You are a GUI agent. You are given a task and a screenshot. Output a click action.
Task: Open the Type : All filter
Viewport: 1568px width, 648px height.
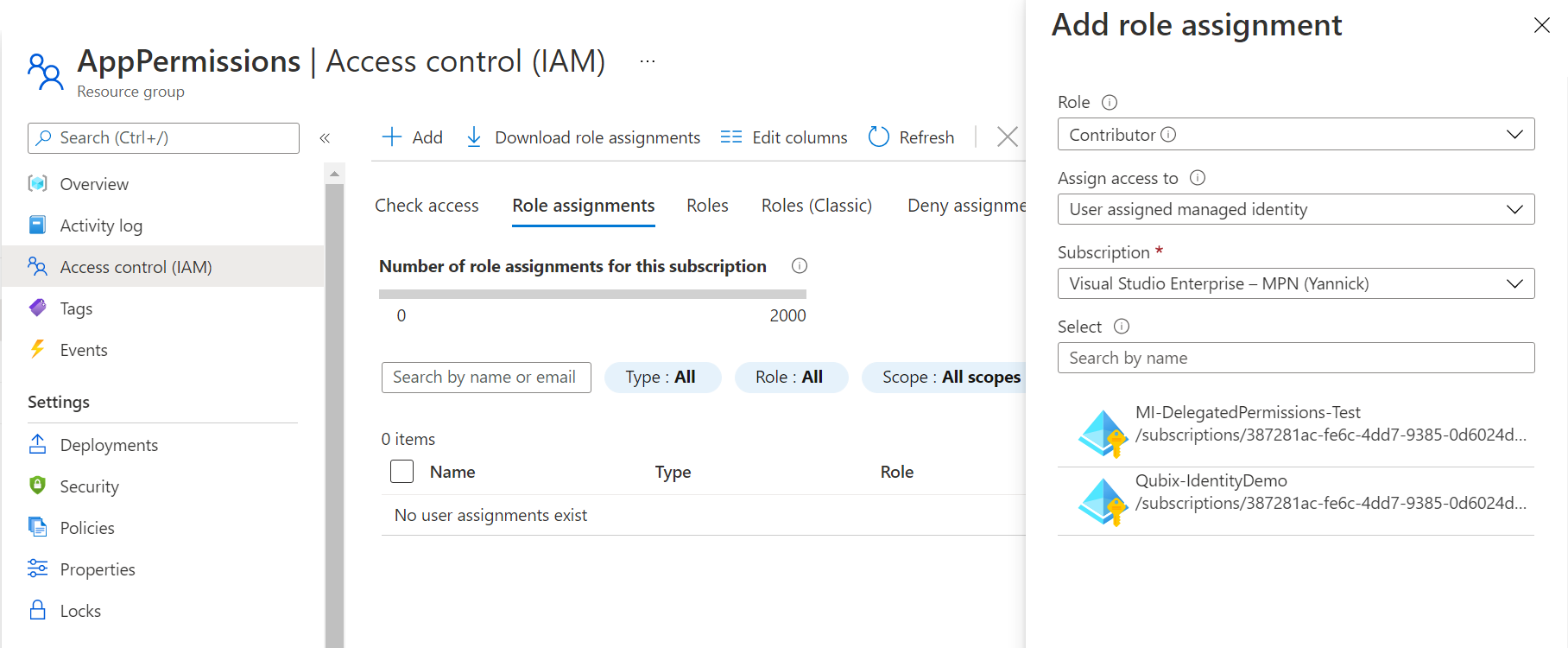click(662, 377)
